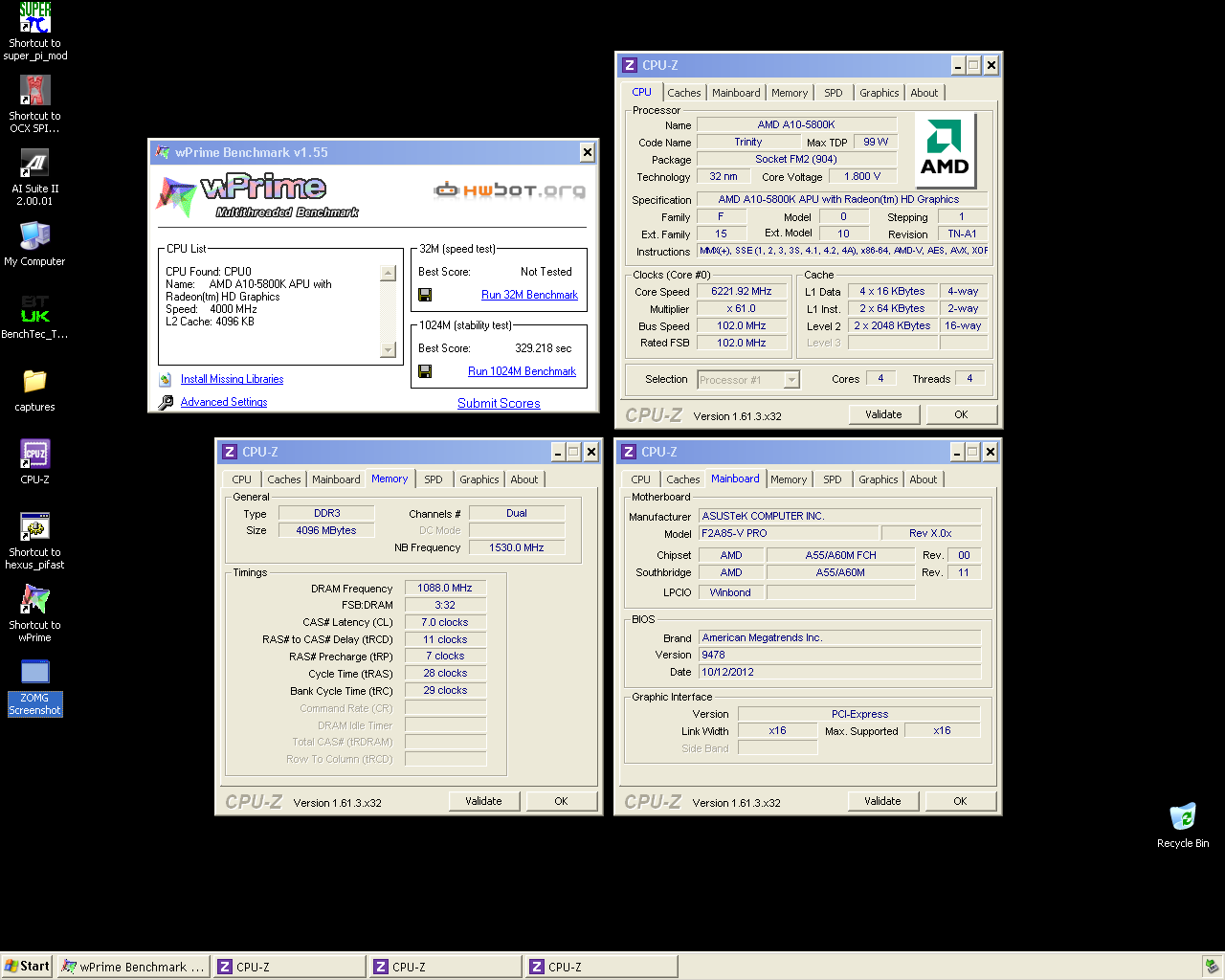
Task: Switch to CPU tab in the Memory CPU-Z window
Action: click(242, 479)
